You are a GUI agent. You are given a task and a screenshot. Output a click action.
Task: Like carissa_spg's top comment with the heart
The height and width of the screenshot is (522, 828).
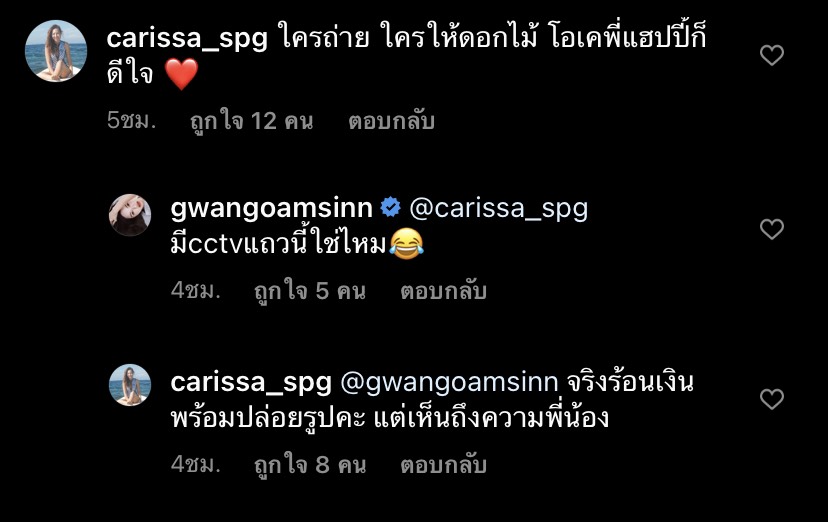tap(771, 55)
